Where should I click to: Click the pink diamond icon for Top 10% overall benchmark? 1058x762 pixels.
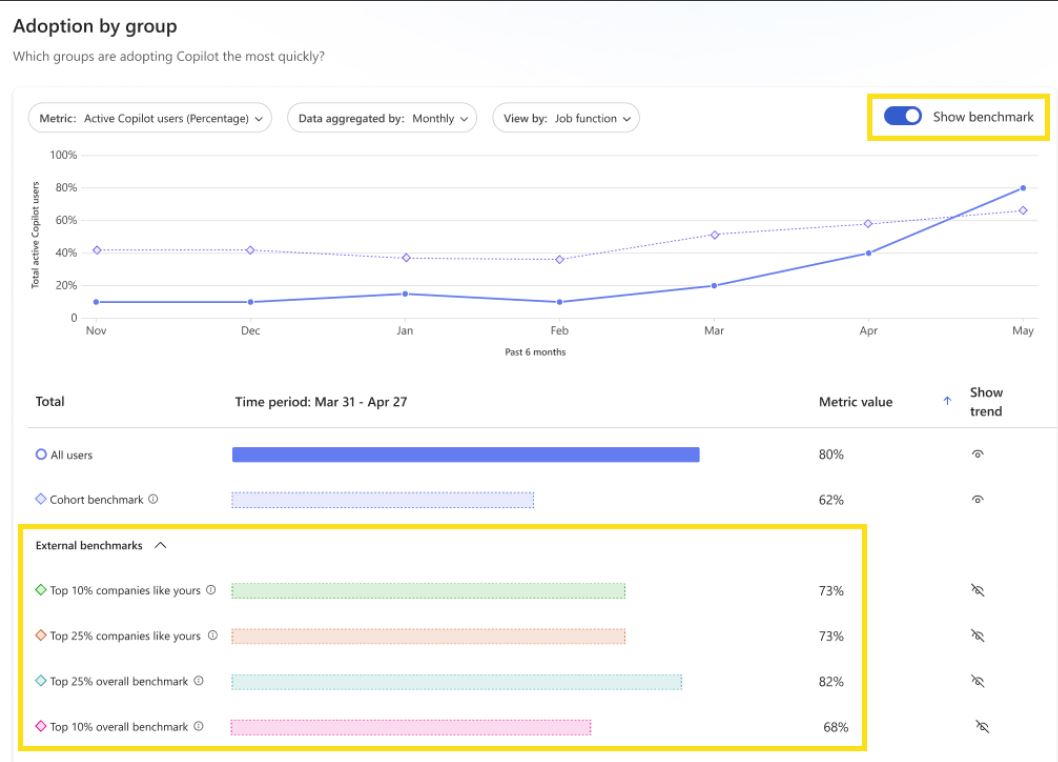coord(40,727)
